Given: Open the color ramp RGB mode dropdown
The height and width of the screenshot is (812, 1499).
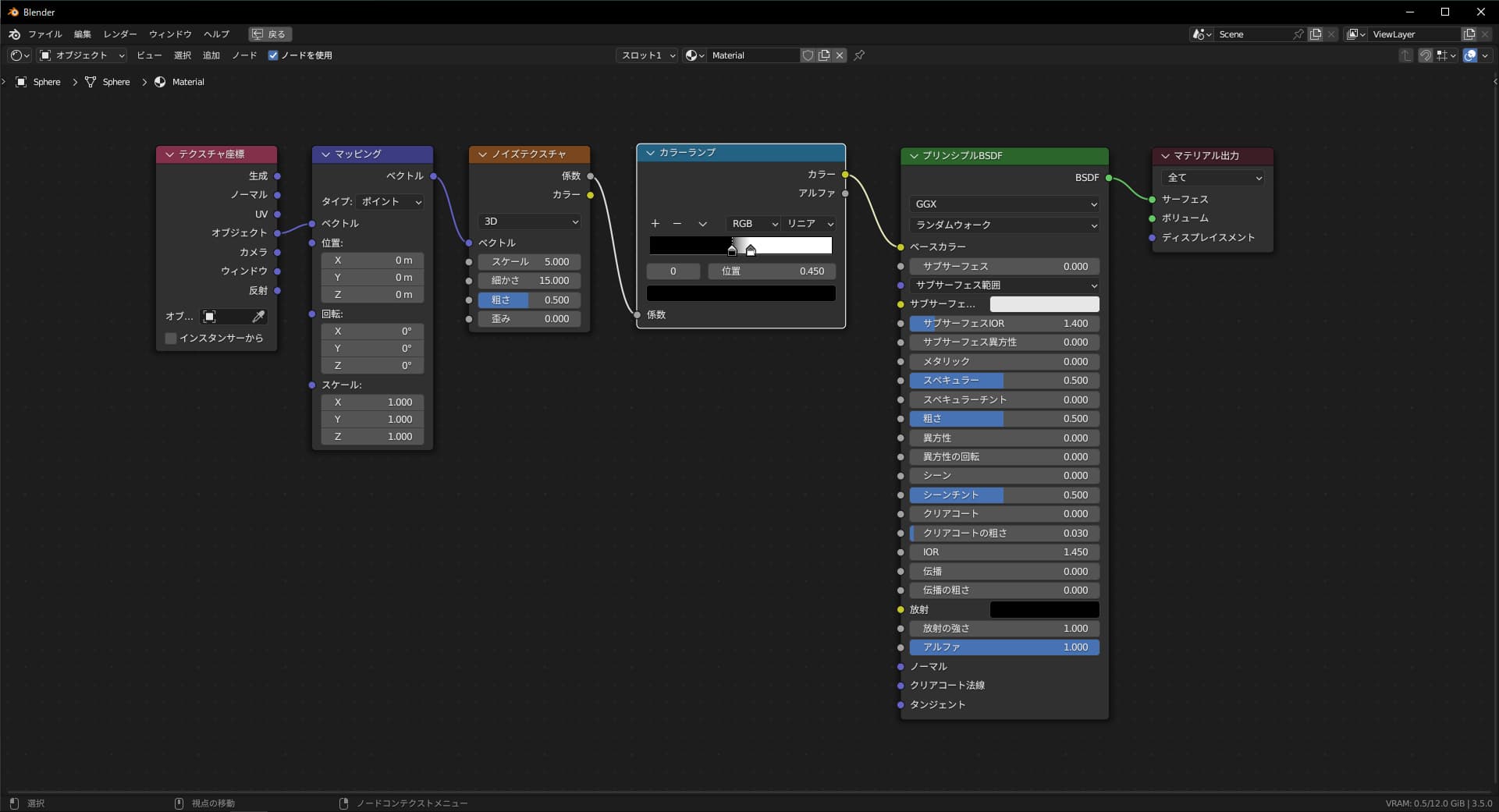Looking at the screenshot, I should click(x=753, y=224).
